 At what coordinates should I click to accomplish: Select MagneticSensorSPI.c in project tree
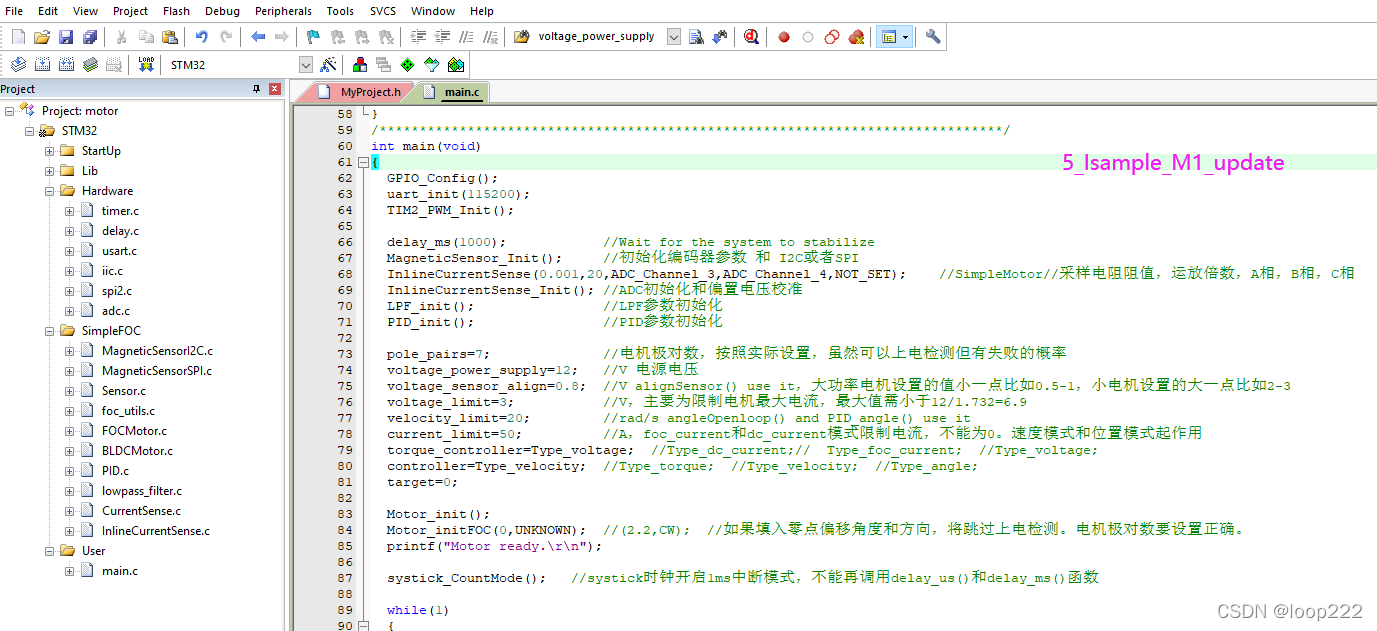[x=157, y=371]
